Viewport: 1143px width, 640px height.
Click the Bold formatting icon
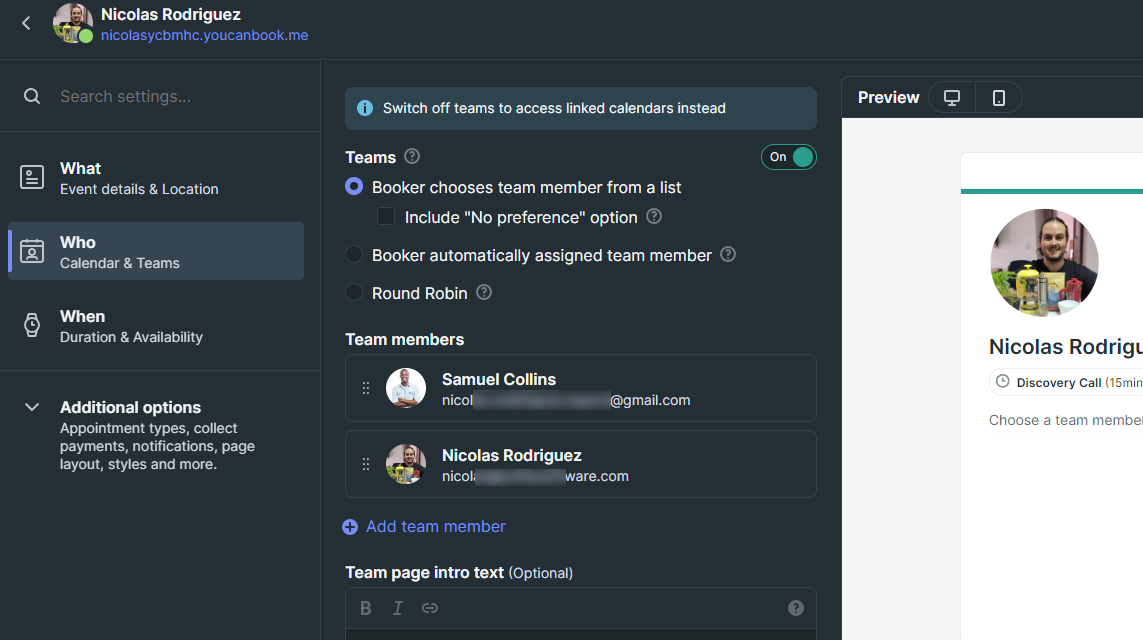(366, 608)
